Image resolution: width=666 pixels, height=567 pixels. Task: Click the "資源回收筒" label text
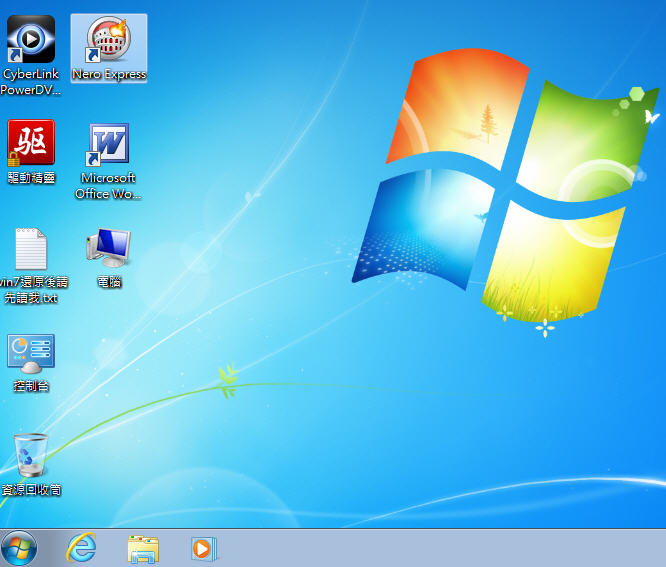coord(31,490)
